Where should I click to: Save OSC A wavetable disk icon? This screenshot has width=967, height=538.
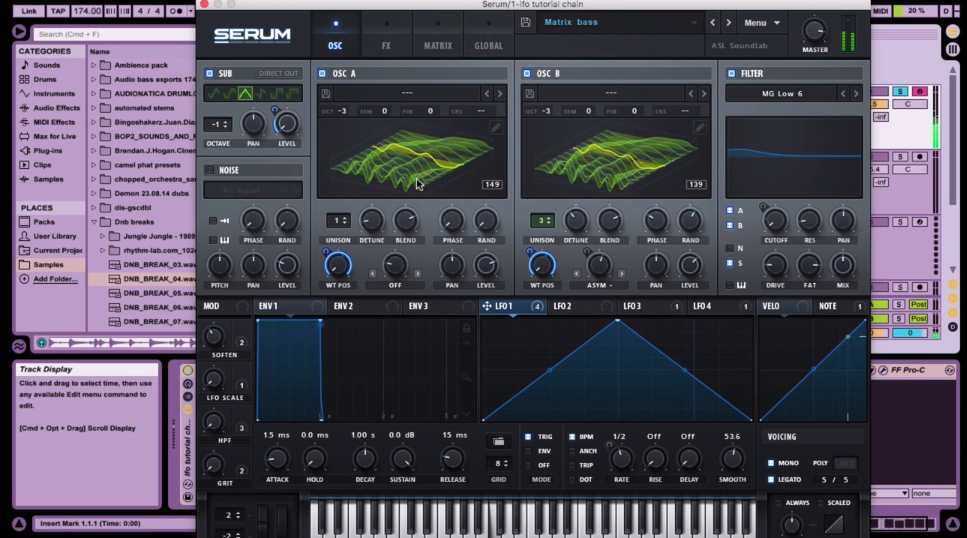click(x=326, y=93)
